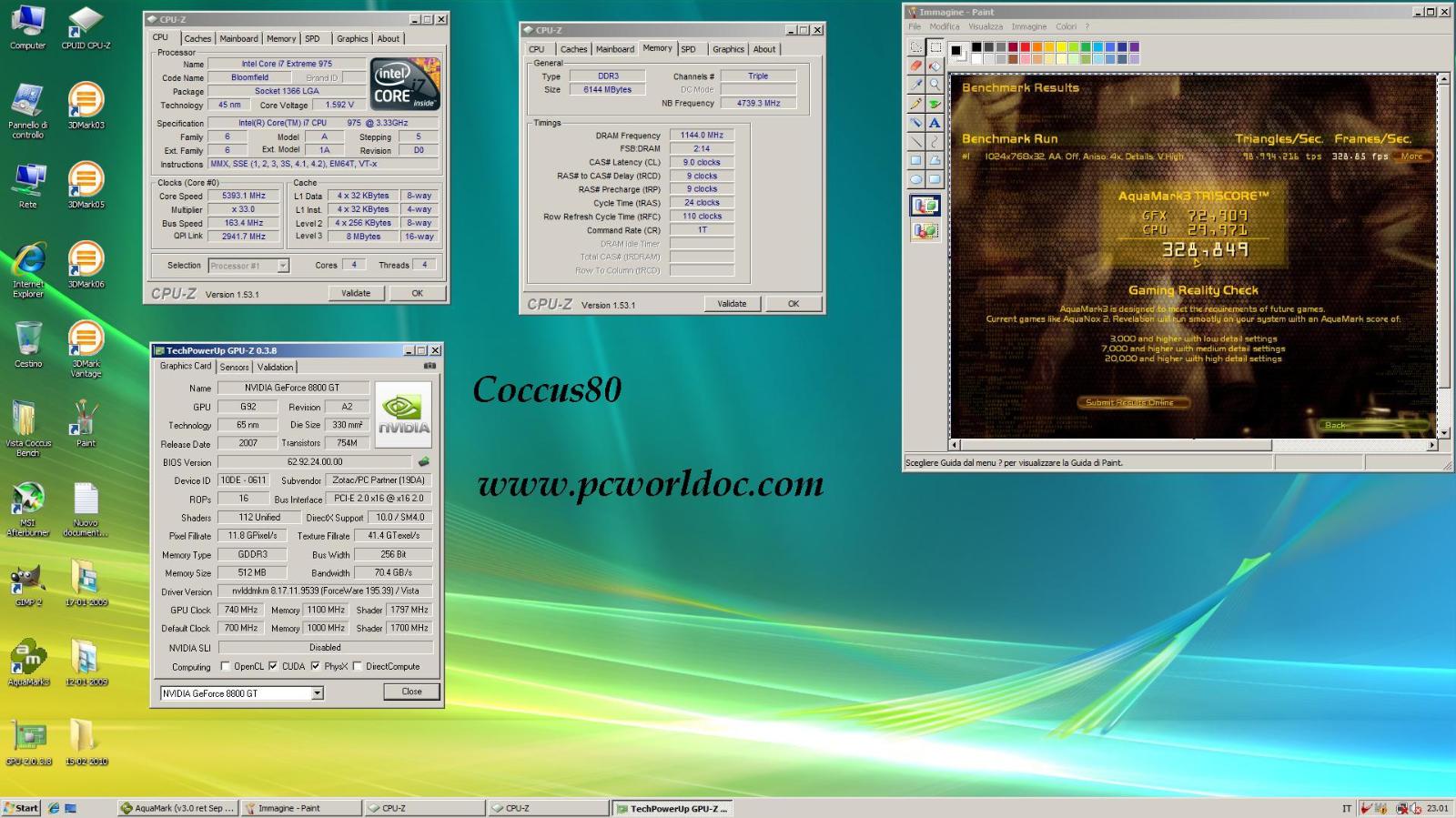Pick the red color swatch in Paint

click(1025, 46)
